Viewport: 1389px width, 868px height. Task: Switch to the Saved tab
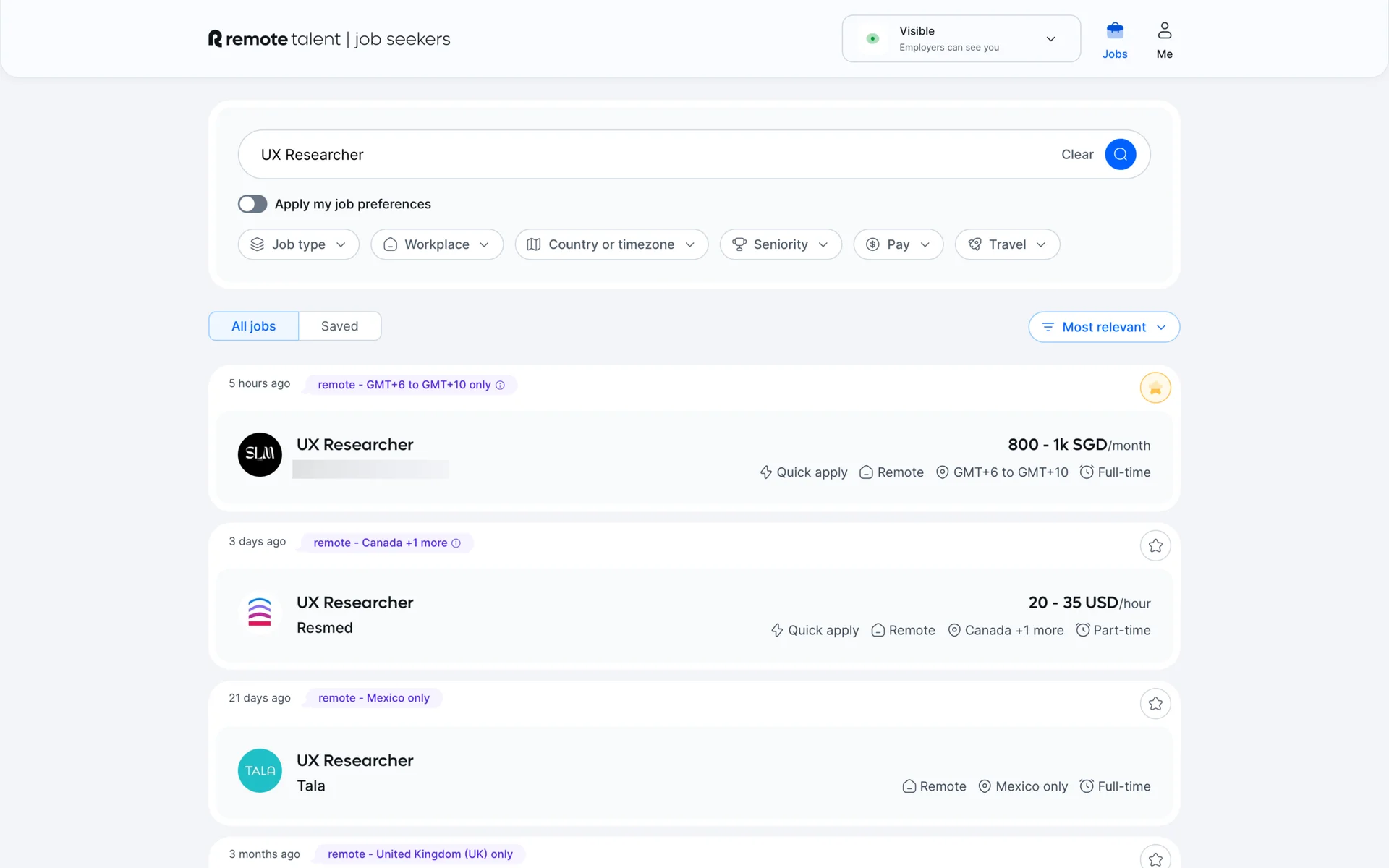[x=339, y=326]
